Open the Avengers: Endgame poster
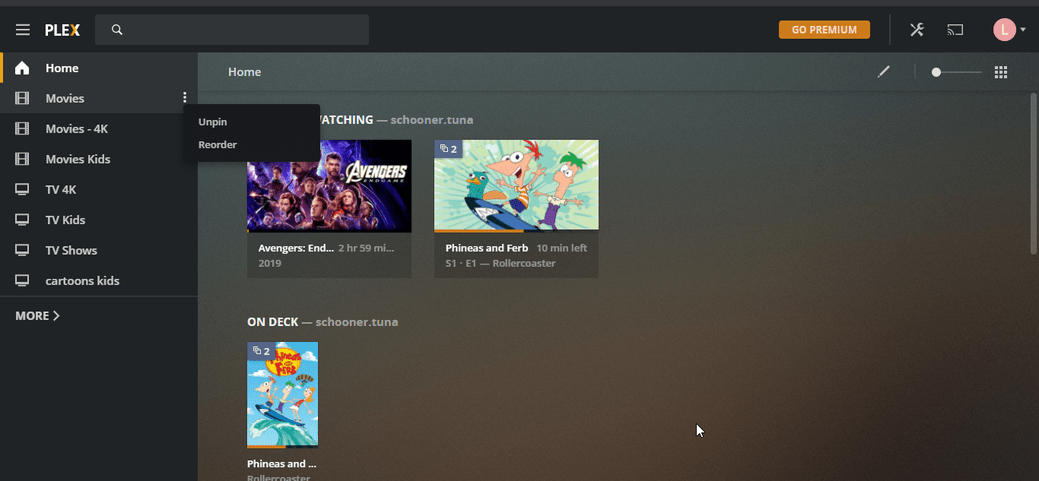 pyautogui.click(x=329, y=186)
